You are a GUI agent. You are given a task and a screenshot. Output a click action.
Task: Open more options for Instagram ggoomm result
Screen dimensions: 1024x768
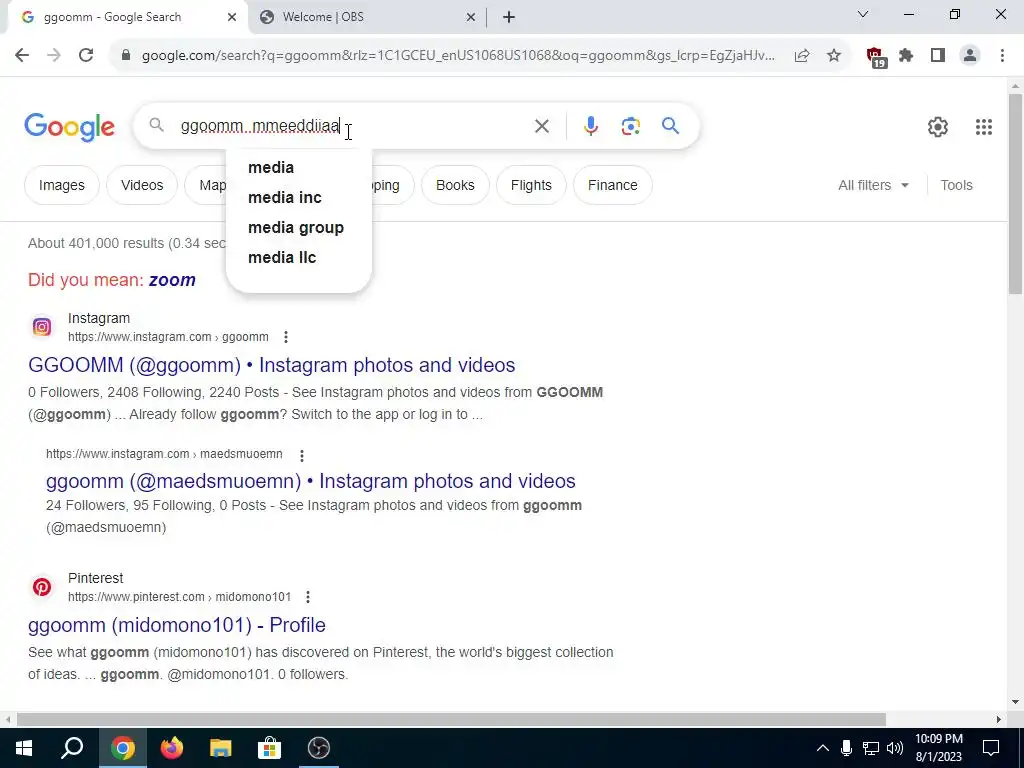pyautogui.click(x=285, y=337)
